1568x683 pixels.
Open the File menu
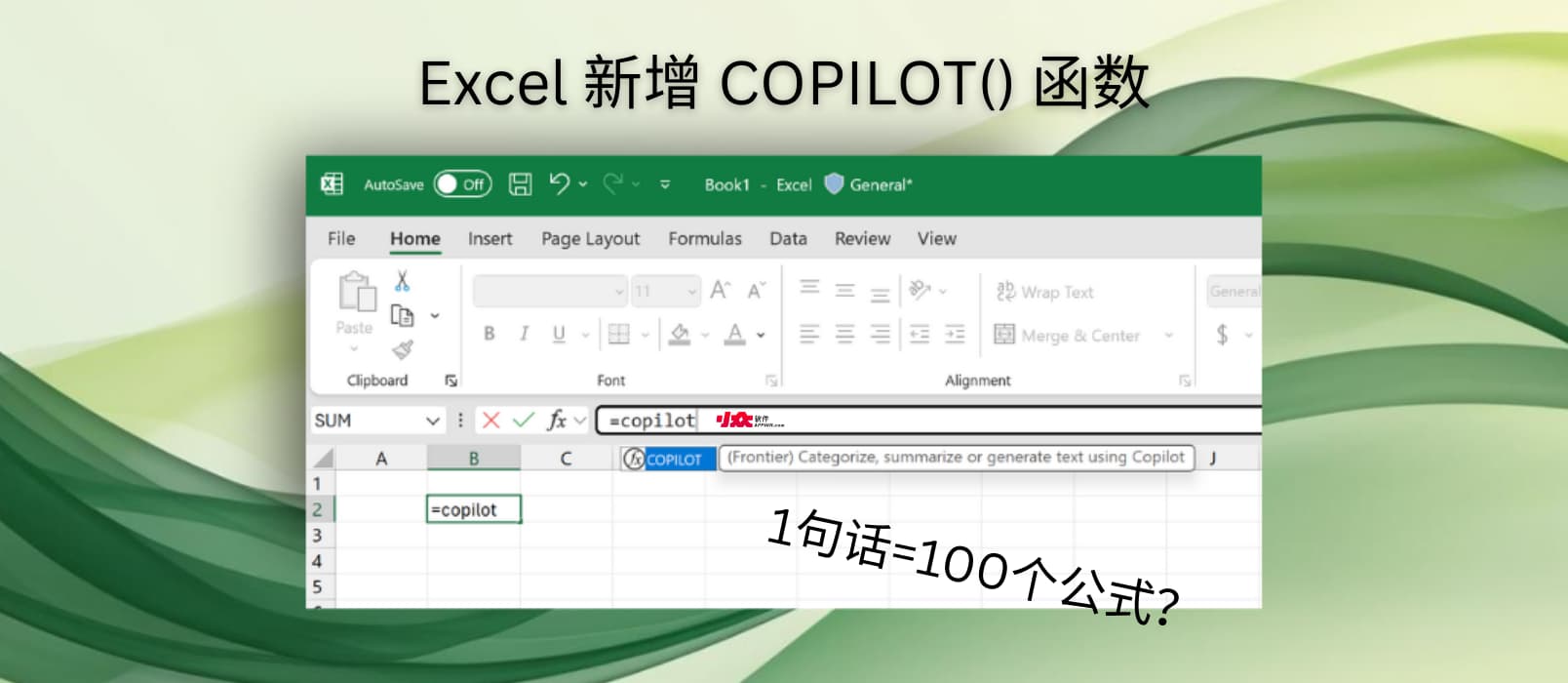341,238
